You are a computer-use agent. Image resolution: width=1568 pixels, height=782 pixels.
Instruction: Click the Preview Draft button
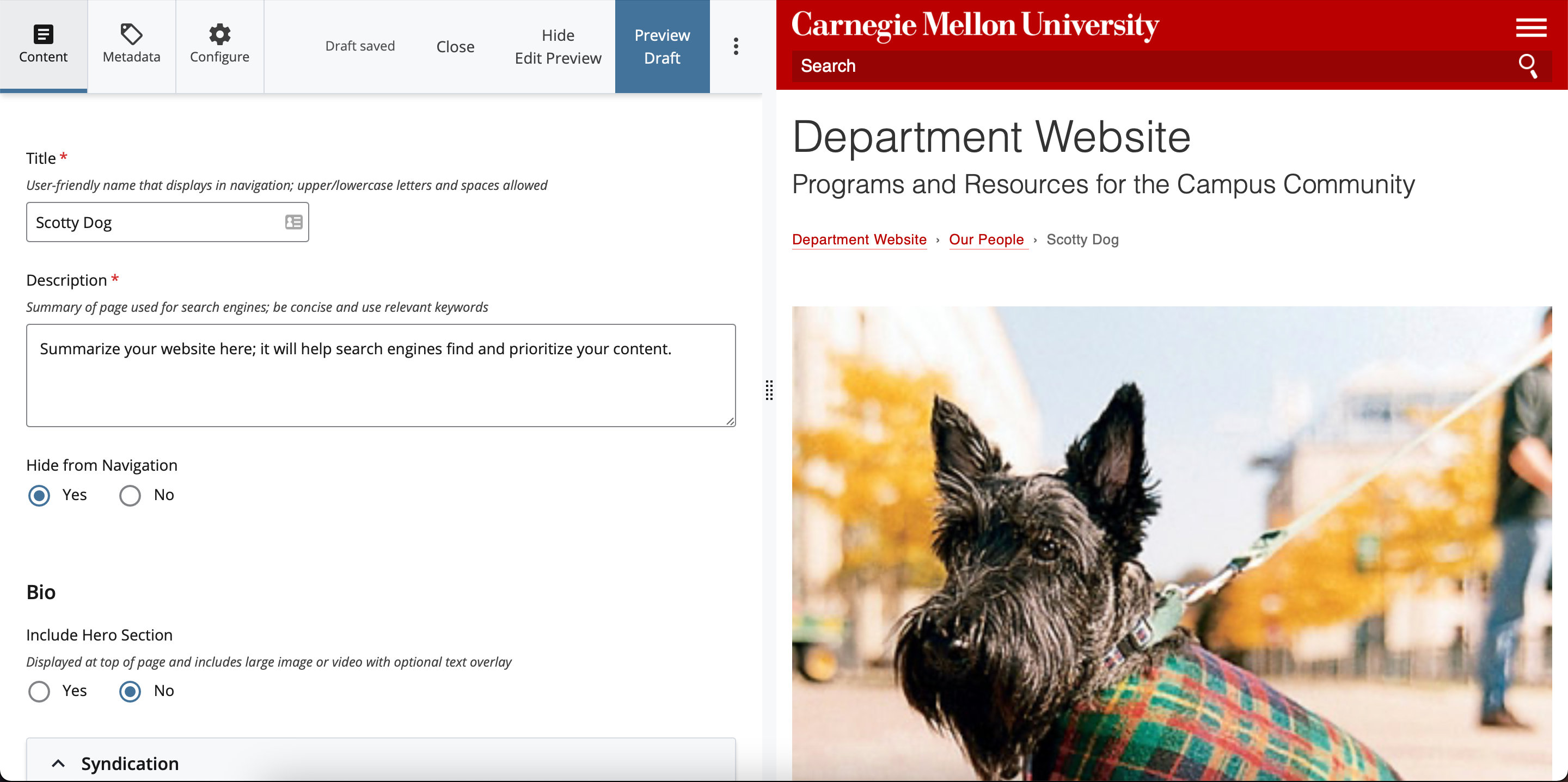(663, 46)
